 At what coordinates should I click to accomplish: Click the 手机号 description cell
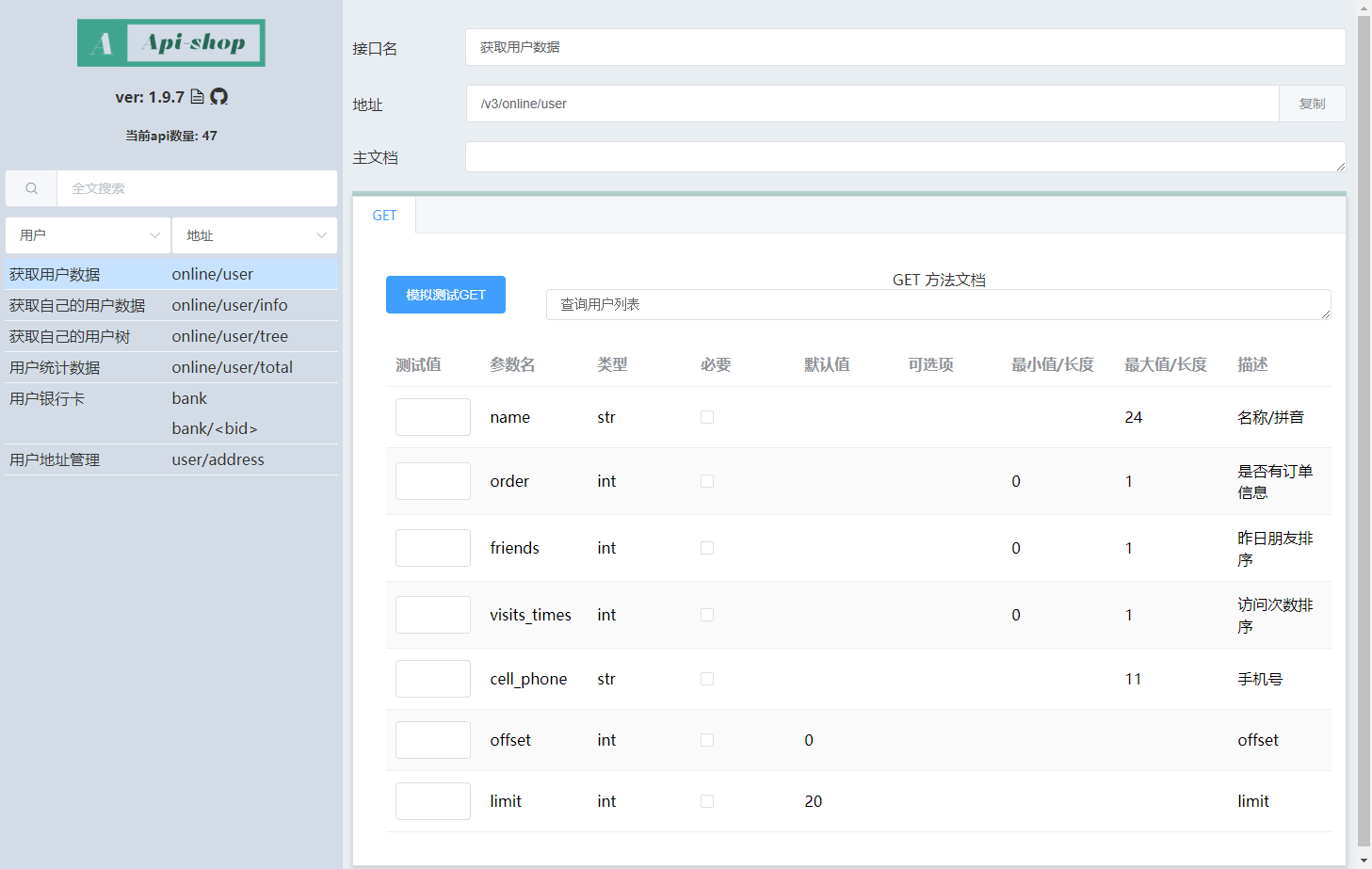pyautogui.click(x=1260, y=679)
